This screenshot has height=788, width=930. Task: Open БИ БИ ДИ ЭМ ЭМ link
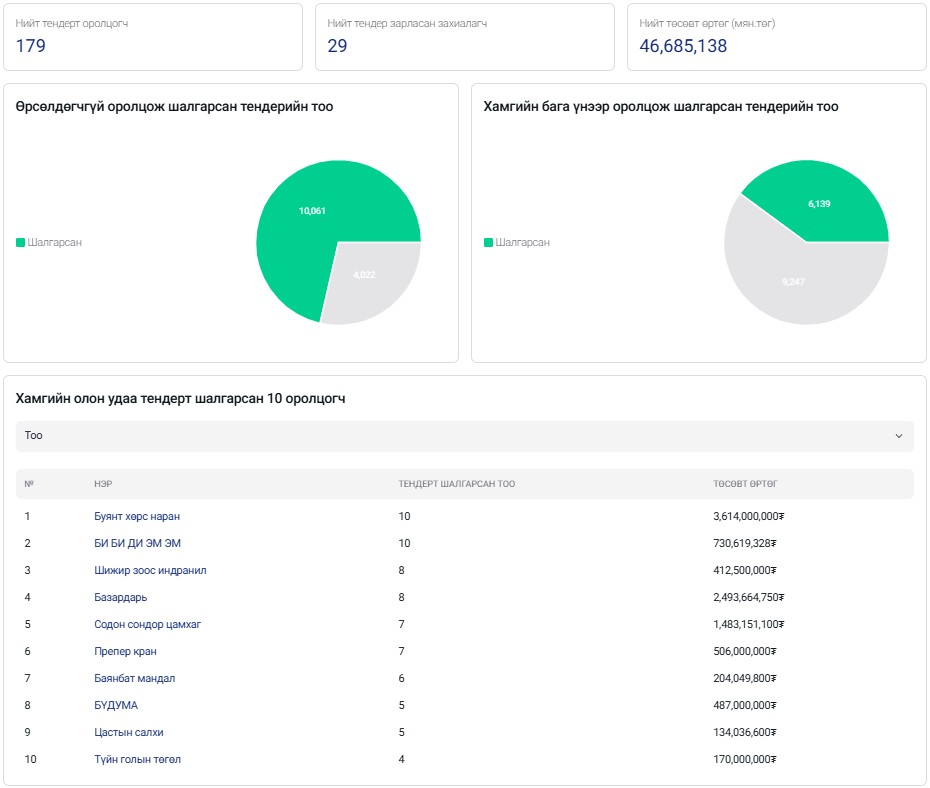[x=137, y=543]
